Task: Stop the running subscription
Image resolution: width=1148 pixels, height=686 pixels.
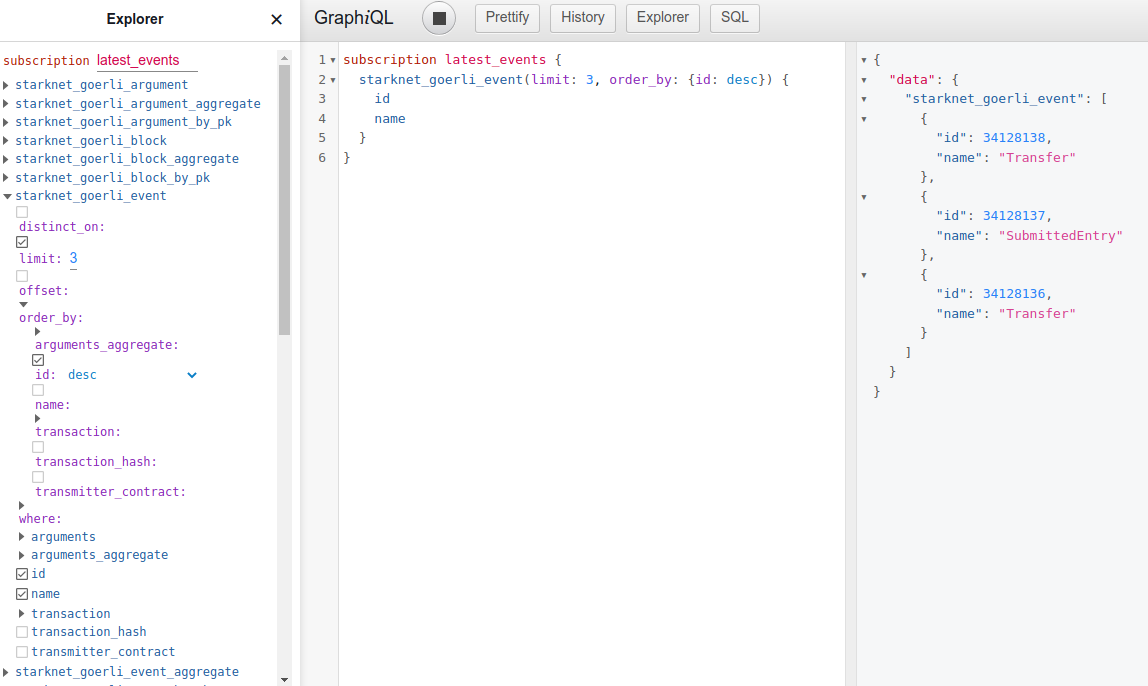Action: (439, 18)
